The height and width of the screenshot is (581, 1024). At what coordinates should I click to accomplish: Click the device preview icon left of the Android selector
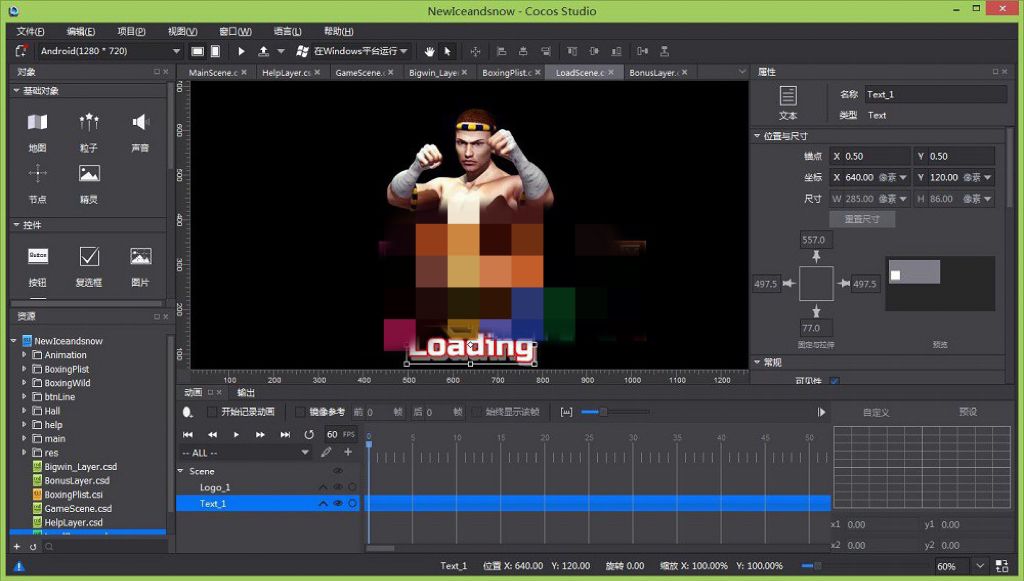click(22, 51)
